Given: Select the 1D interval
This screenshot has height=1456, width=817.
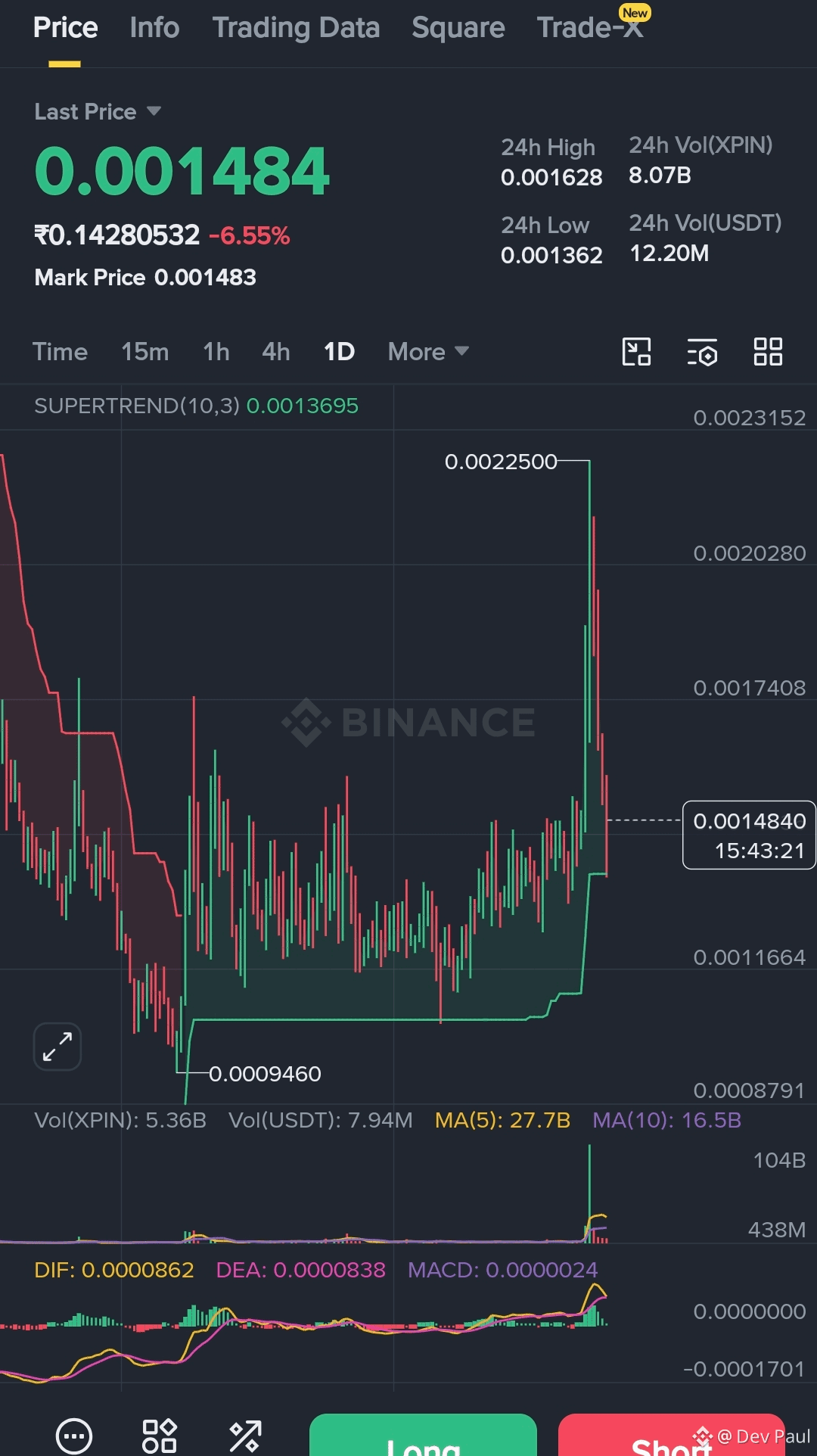Looking at the screenshot, I should coord(339,352).
